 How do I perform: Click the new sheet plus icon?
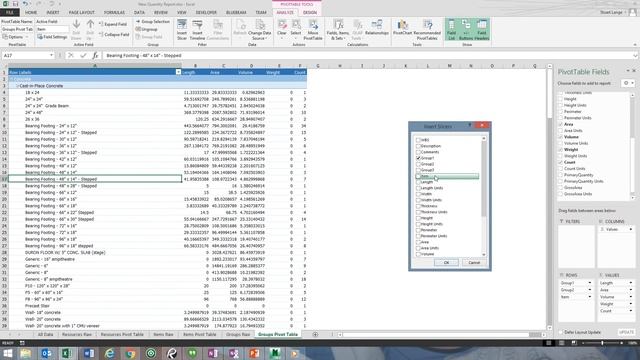pyautogui.click(x=315, y=334)
